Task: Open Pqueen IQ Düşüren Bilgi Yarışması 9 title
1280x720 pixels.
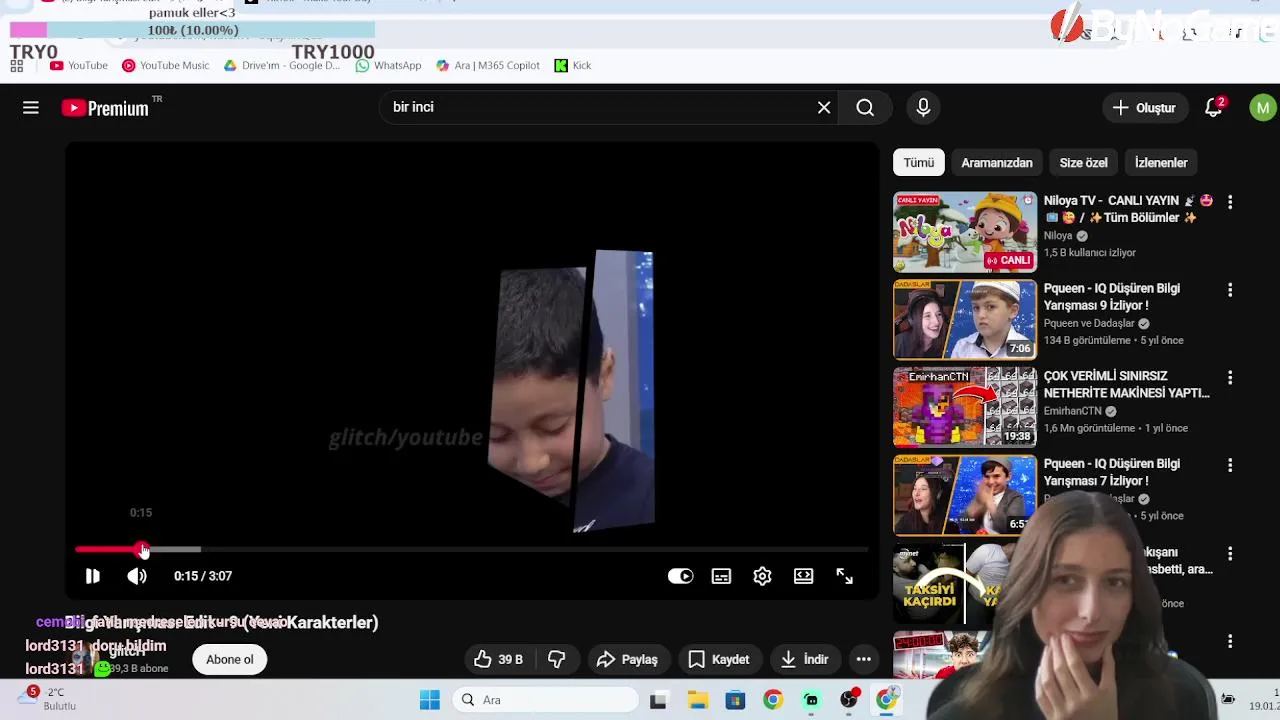Action: (1112, 297)
